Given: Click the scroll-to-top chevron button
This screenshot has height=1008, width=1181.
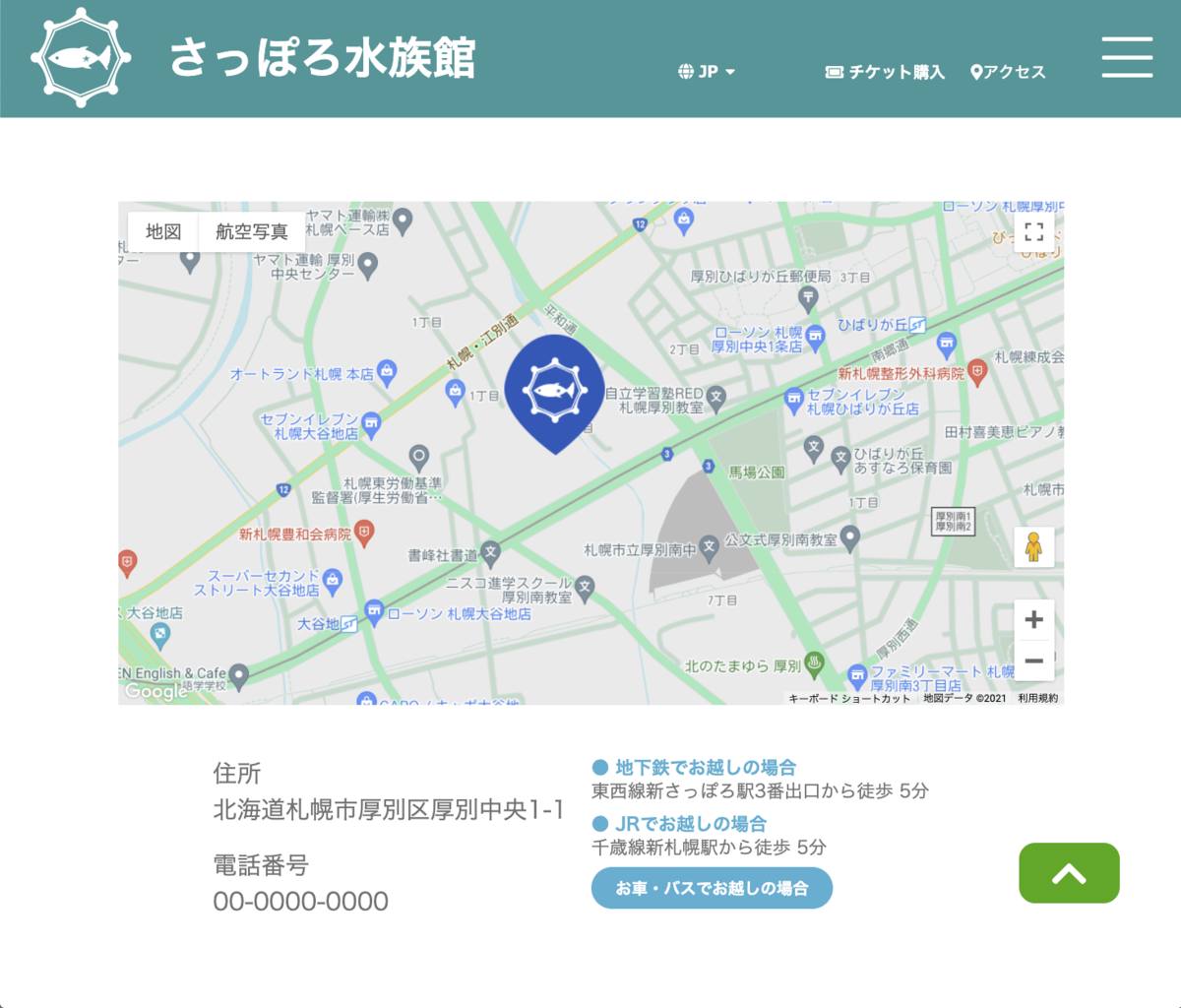Looking at the screenshot, I should point(1069,873).
